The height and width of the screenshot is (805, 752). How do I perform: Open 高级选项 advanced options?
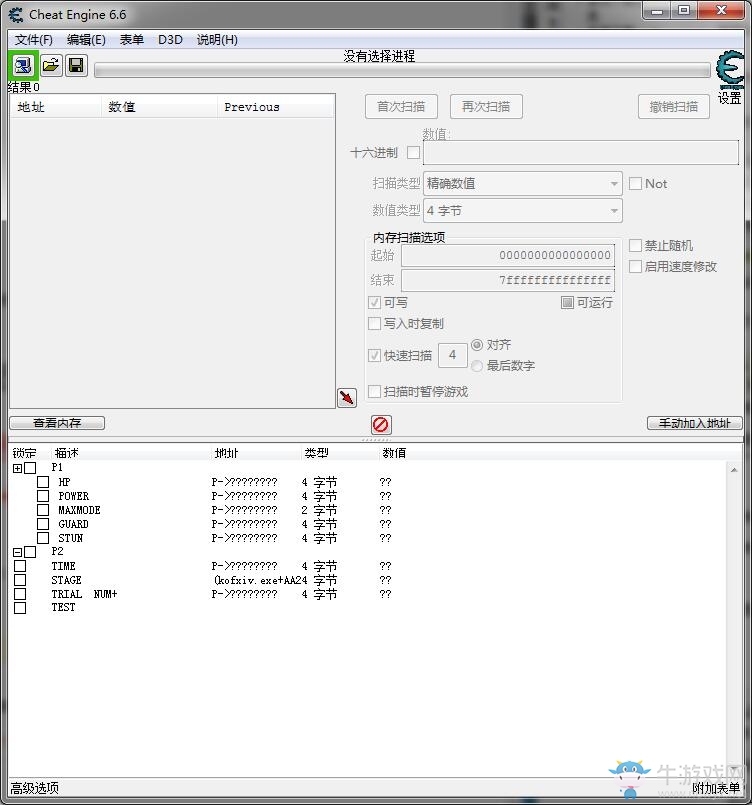click(x=34, y=788)
